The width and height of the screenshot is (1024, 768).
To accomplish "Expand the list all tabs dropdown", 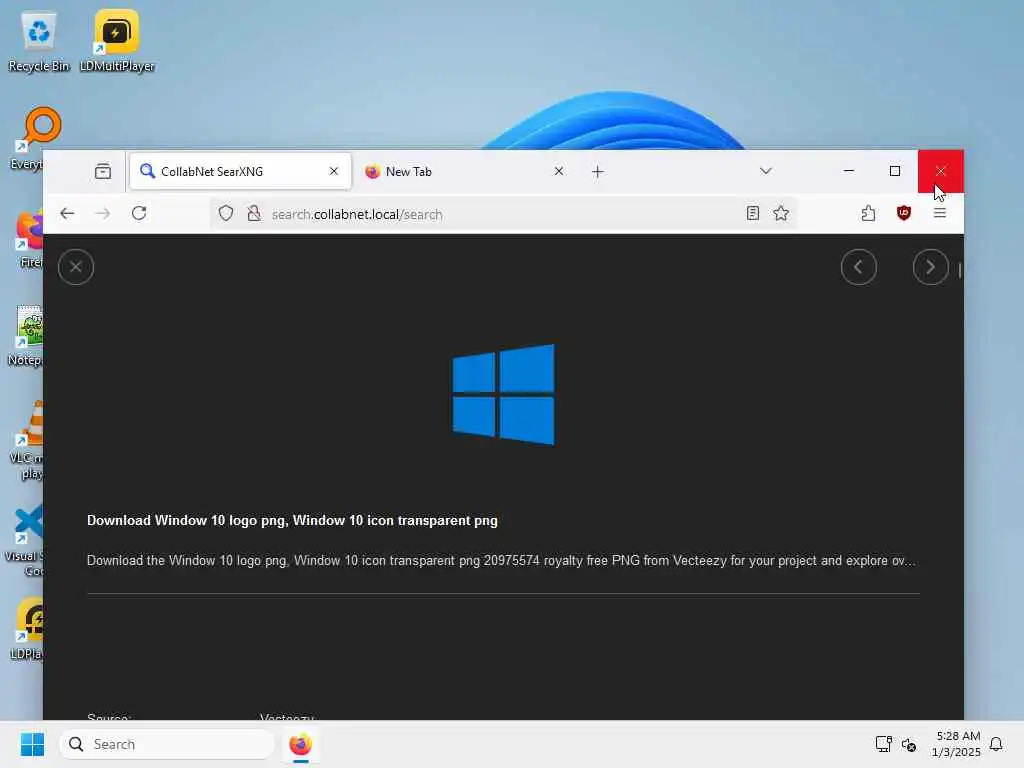I will pos(766,171).
